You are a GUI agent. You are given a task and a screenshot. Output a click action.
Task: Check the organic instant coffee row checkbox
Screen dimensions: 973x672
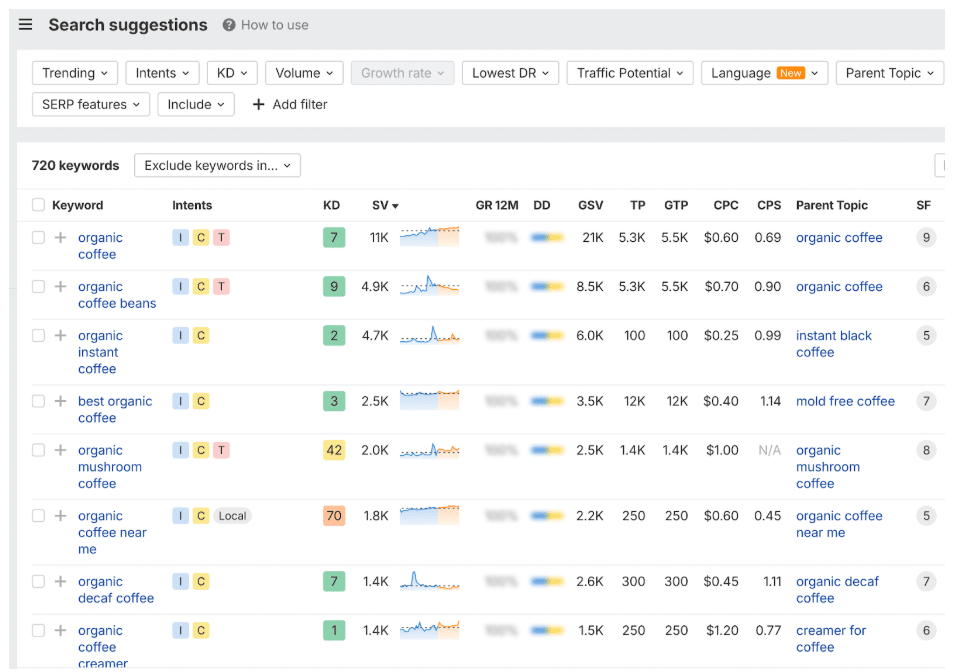click(x=38, y=336)
